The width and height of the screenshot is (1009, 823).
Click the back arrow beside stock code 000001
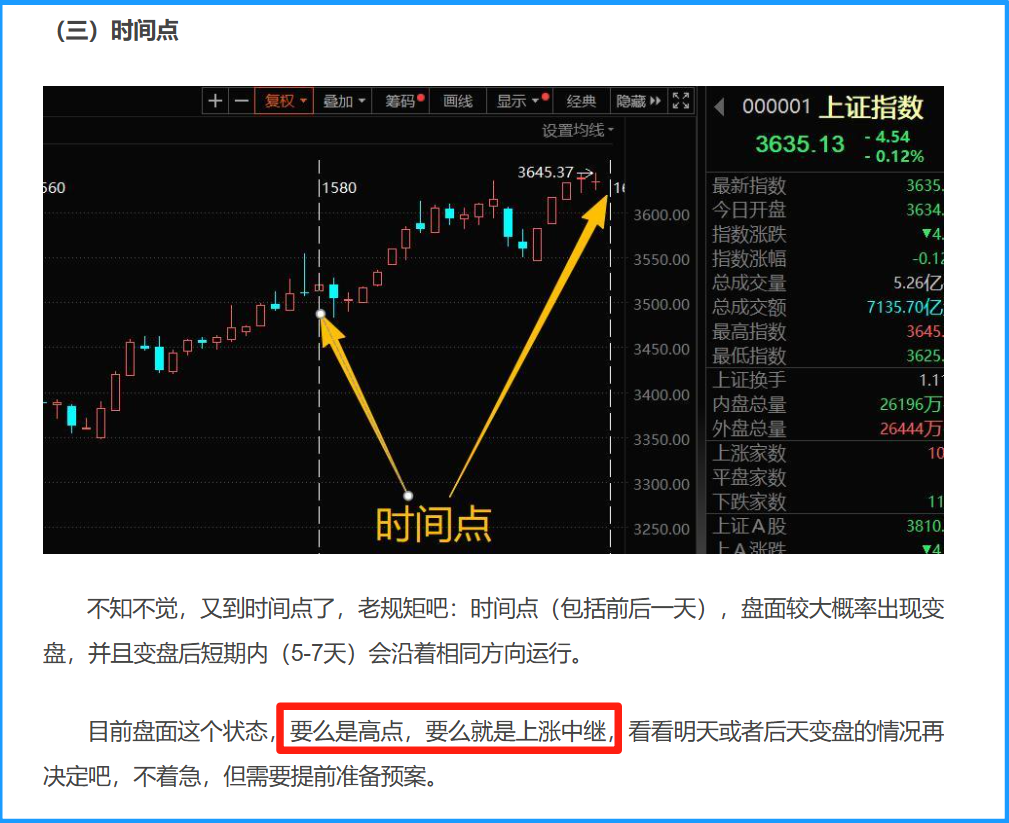(x=720, y=104)
